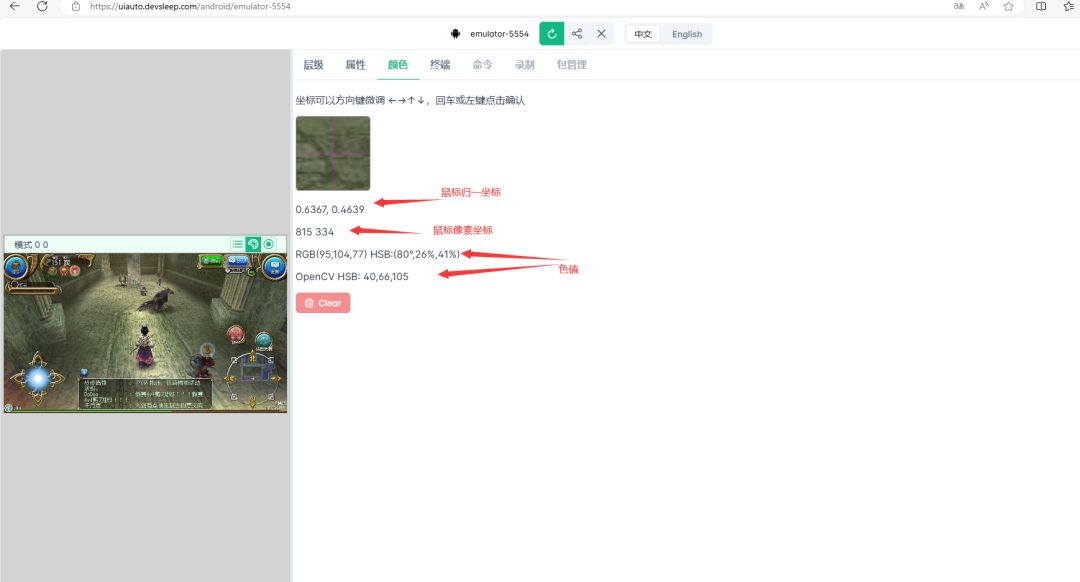The height and width of the screenshot is (582, 1080).
Task: Click the green color-picker mode icon
Action: 253,245
